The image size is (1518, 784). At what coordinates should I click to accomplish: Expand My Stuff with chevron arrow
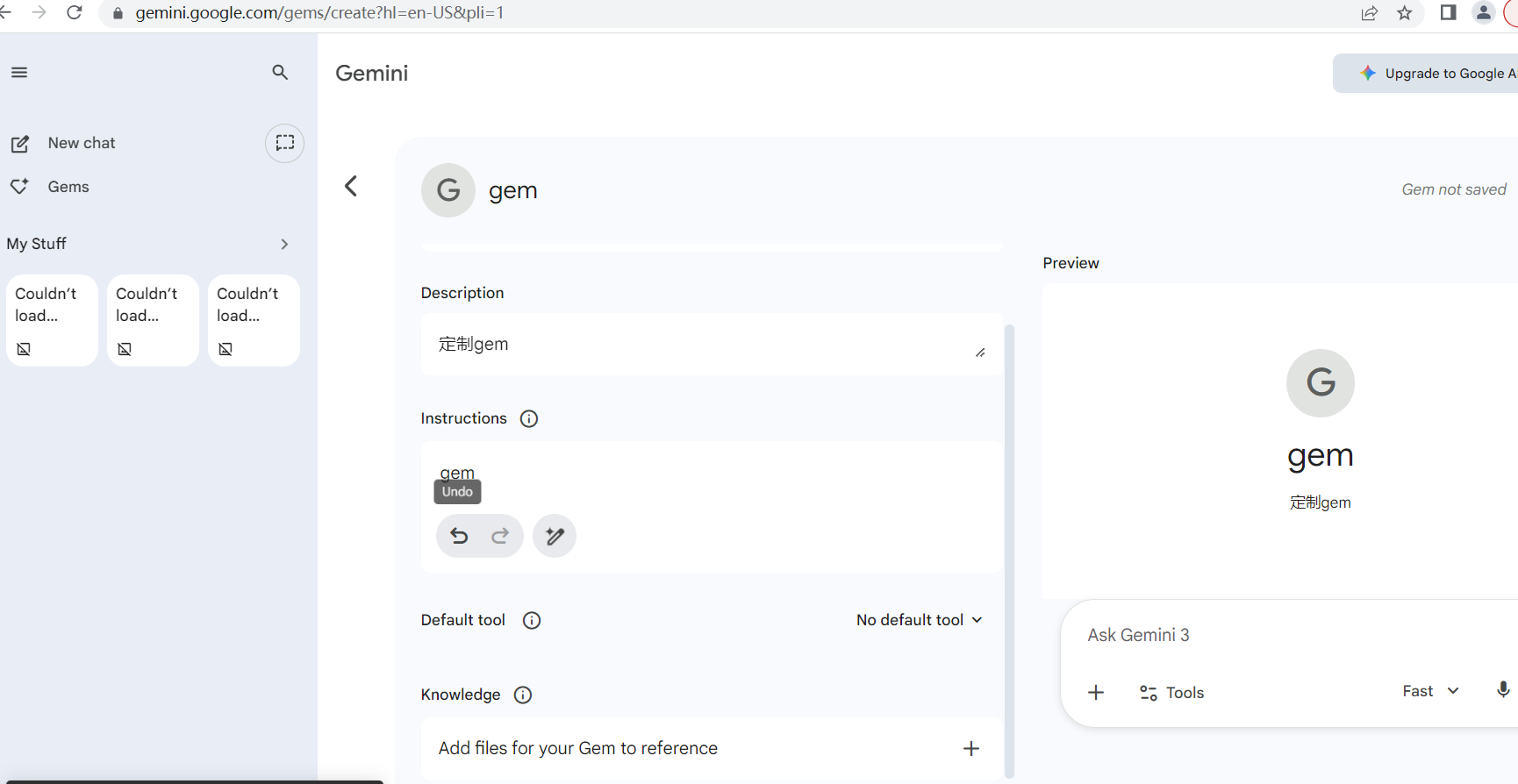click(x=284, y=244)
